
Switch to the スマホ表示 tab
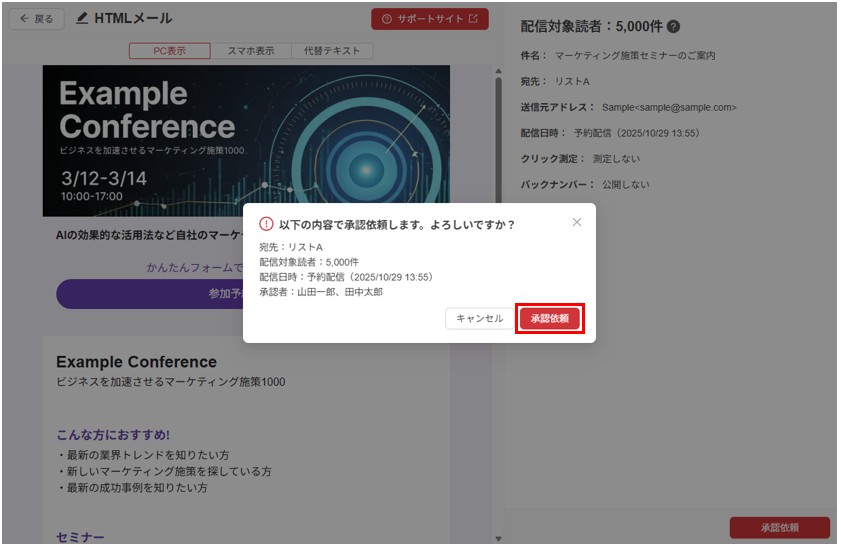coord(251,51)
